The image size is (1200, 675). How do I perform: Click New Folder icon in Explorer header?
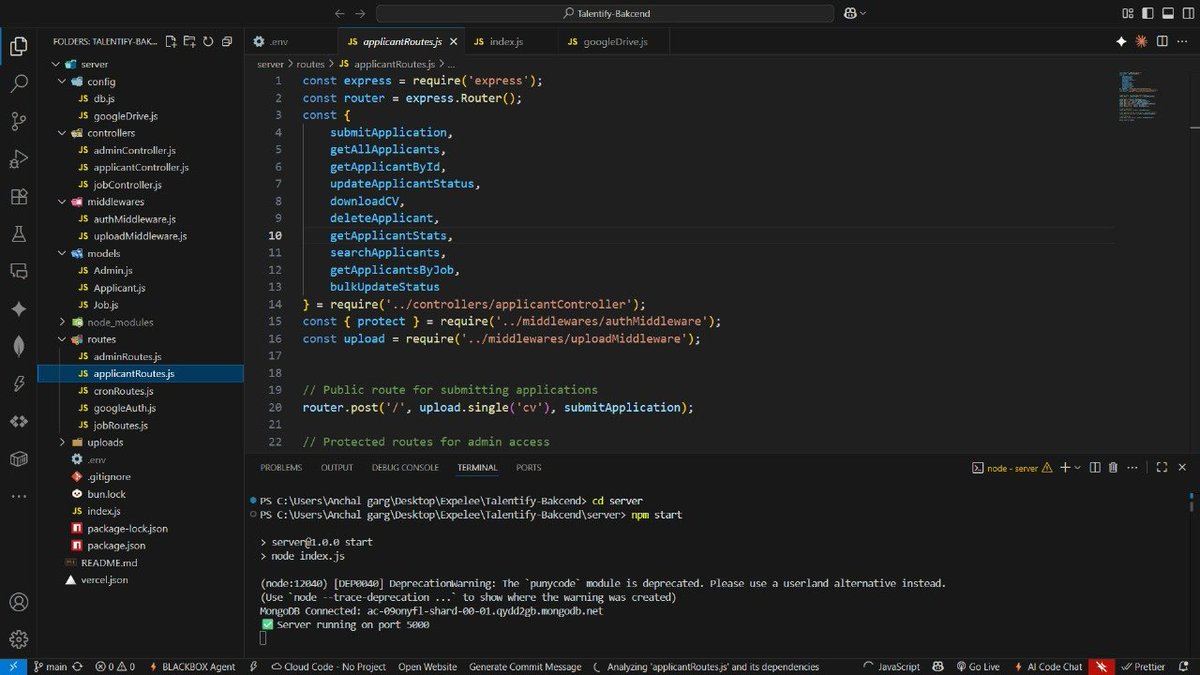tap(190, 42)
